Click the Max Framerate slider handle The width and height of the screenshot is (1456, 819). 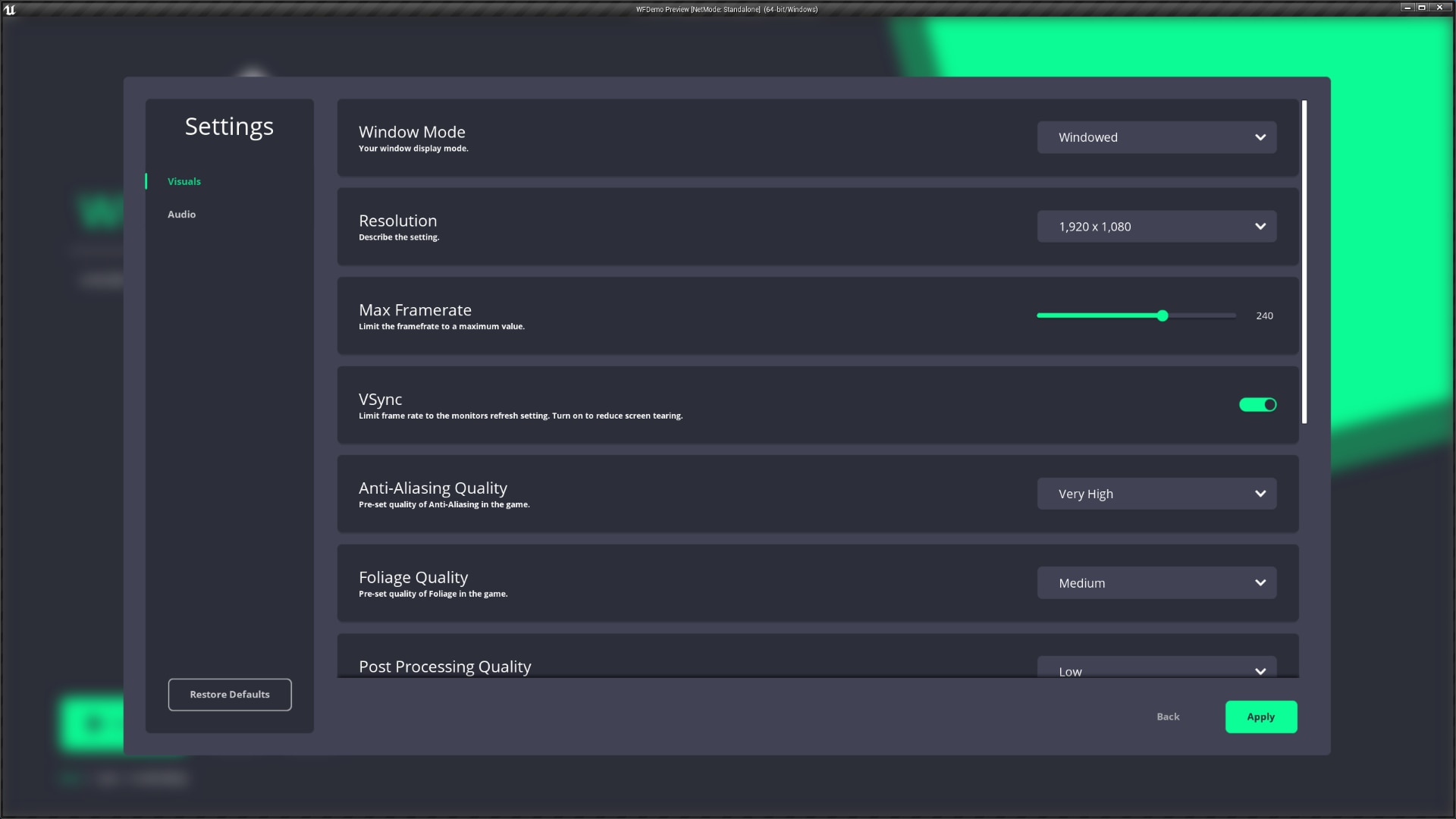[1163, 315]
